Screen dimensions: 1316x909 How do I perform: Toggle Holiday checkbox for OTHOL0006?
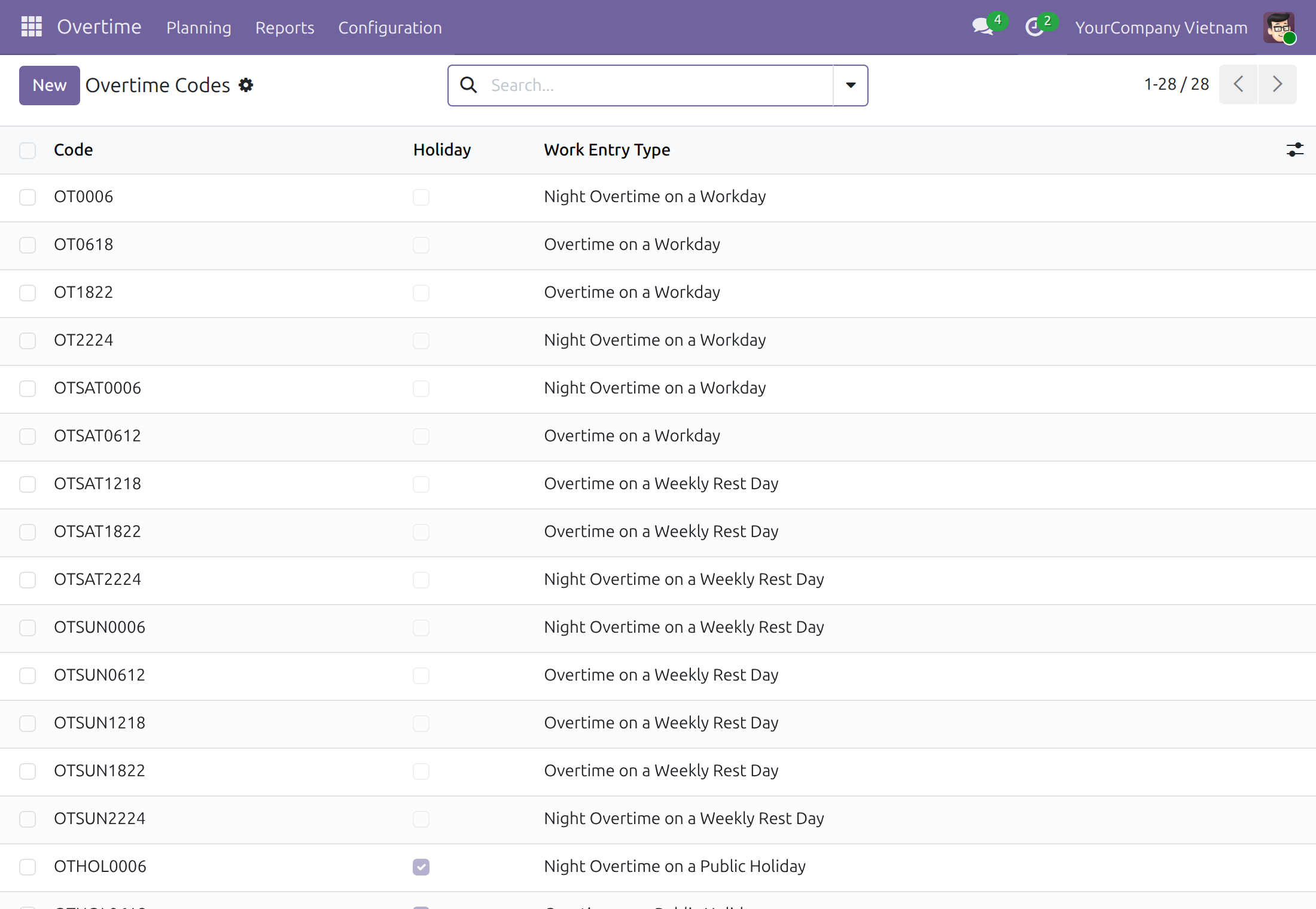tap(421, 867)
